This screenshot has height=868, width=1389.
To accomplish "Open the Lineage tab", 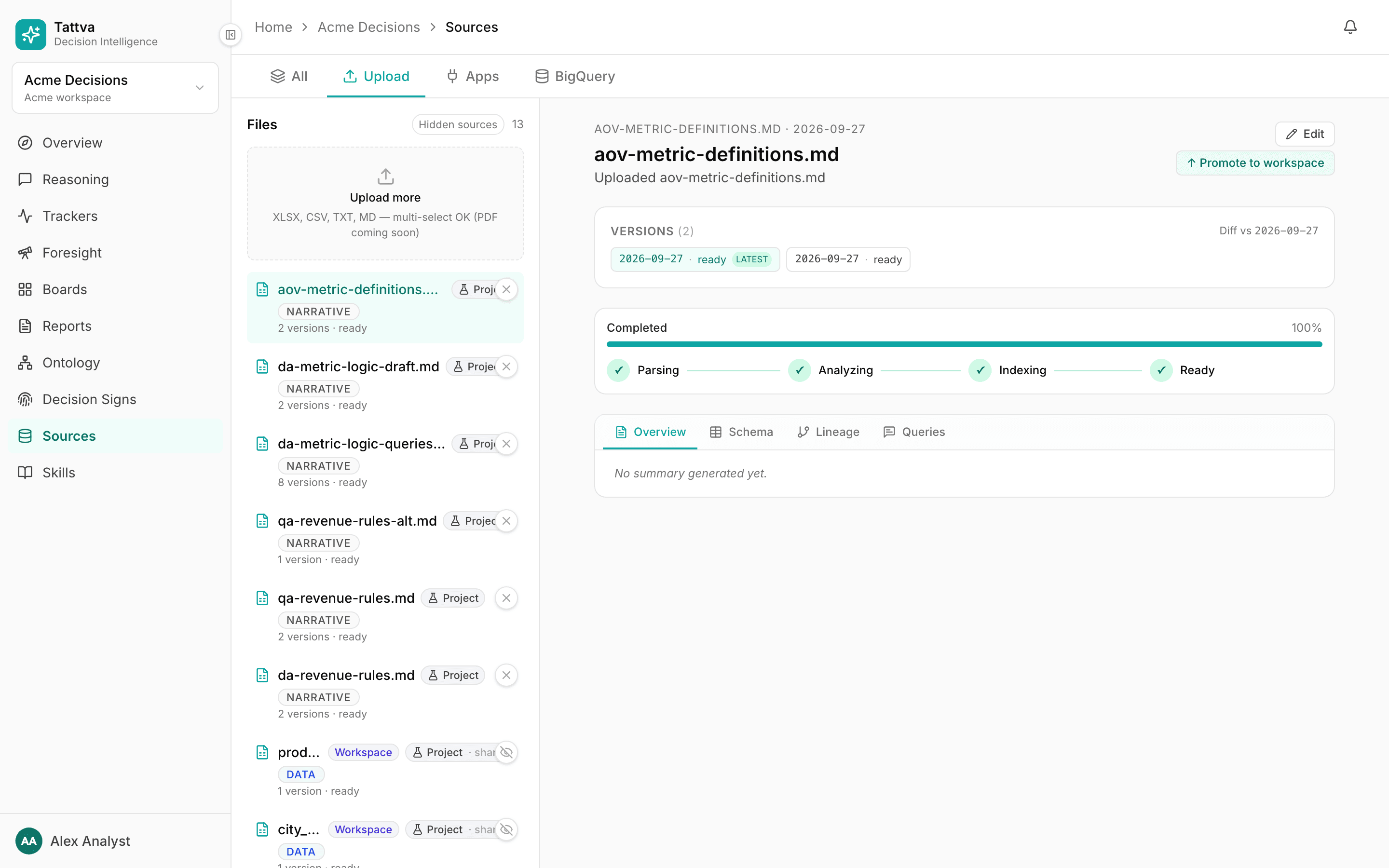I will pyautogui.click(x=828, y=432).
